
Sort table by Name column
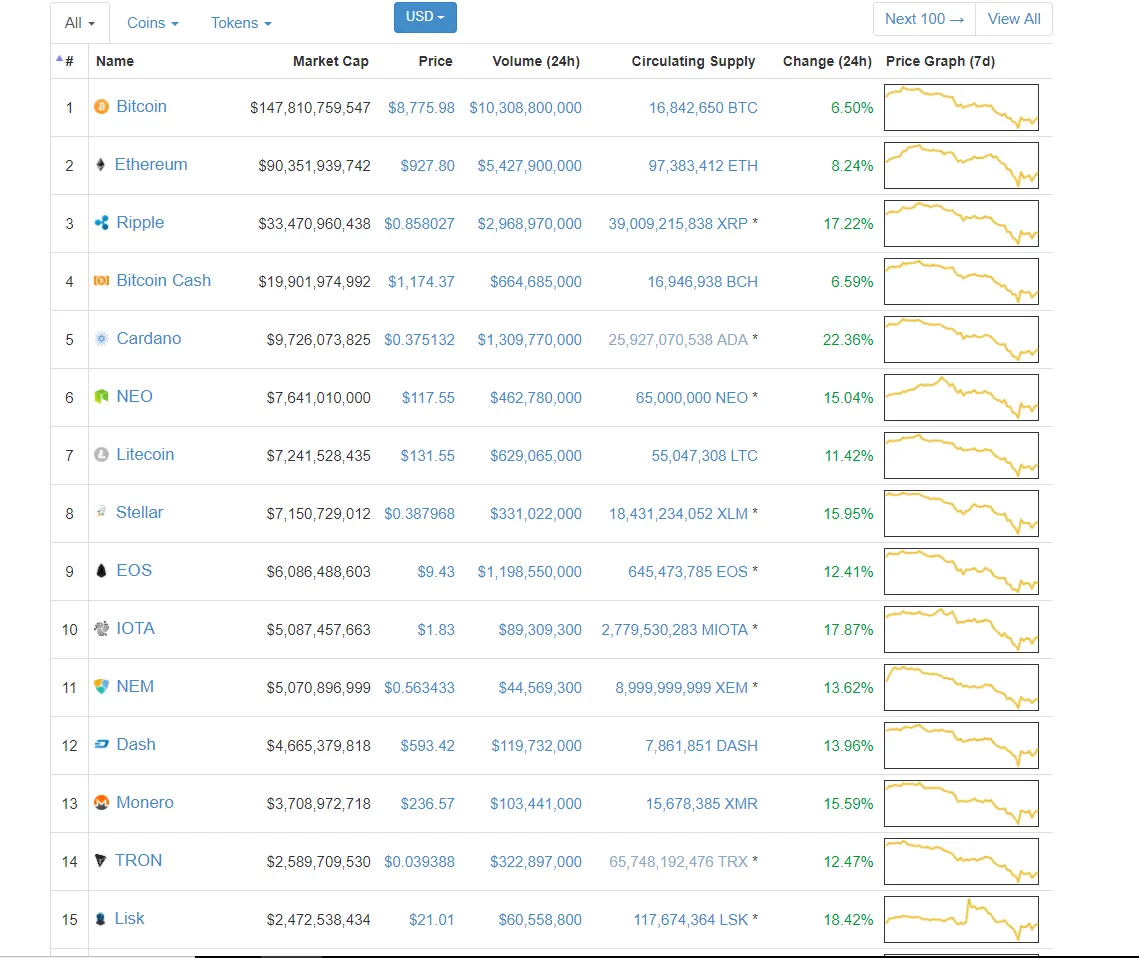pyautogui.click(x=115, y=61)
